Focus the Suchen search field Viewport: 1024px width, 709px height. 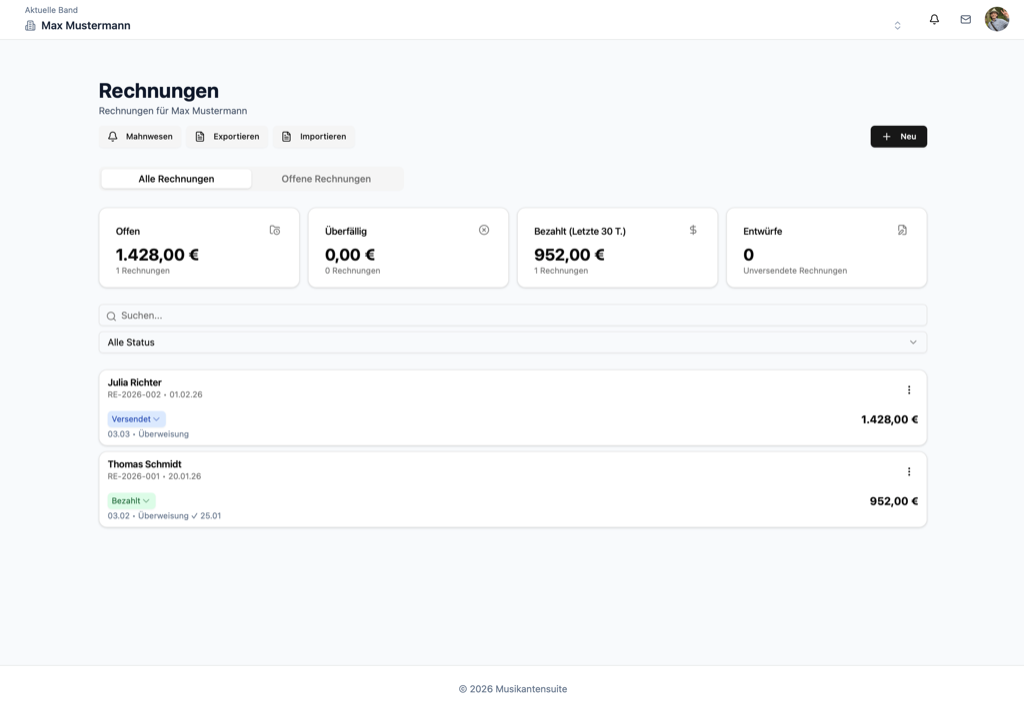(x=513, y=315)
